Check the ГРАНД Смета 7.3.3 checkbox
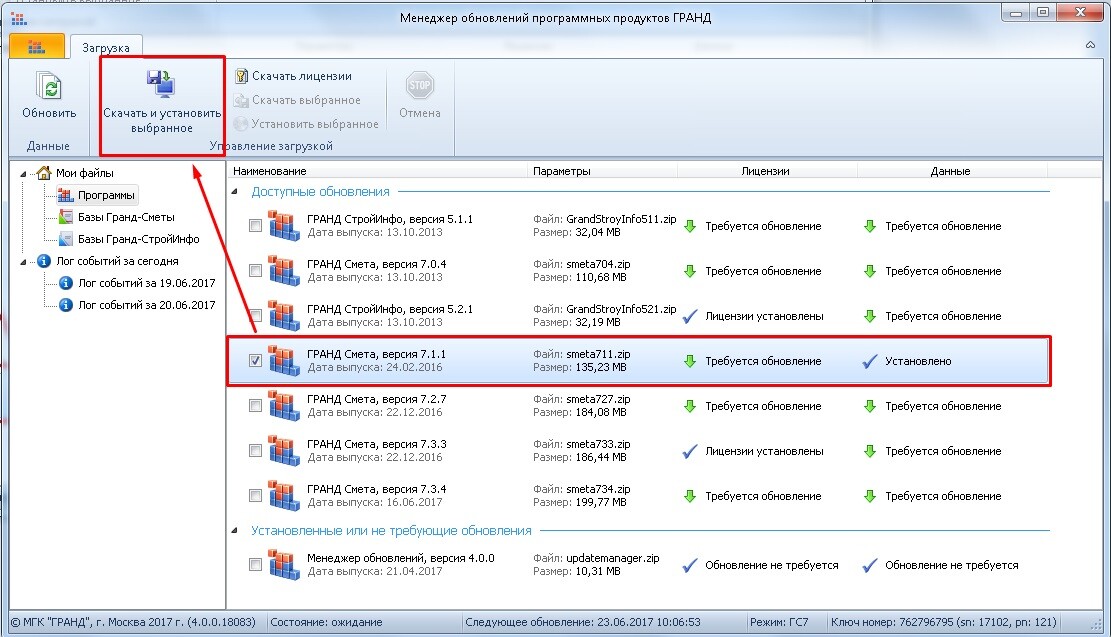This screenshot has width=1111, height=637. [255, 450]
